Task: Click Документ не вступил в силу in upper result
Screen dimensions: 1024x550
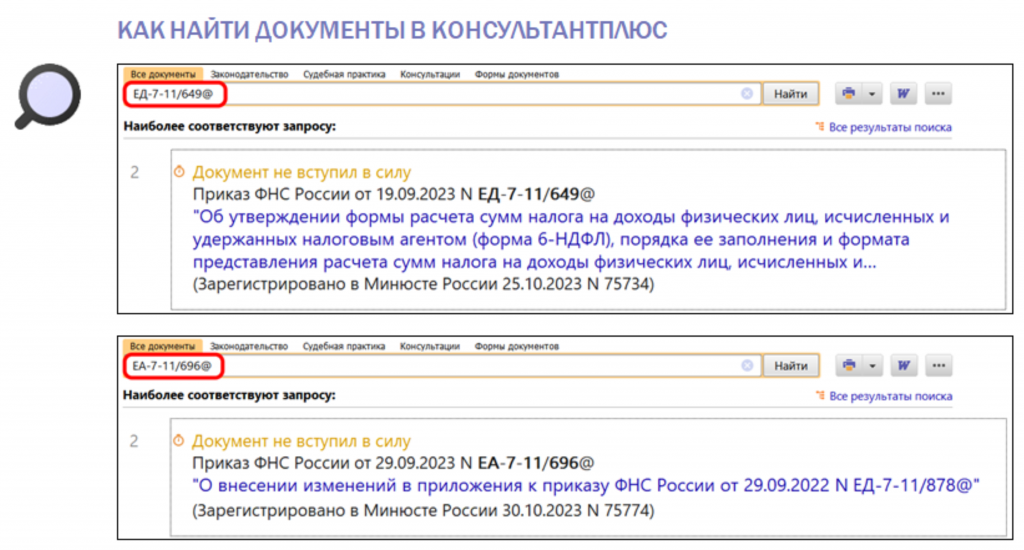Action: [302, 172]
